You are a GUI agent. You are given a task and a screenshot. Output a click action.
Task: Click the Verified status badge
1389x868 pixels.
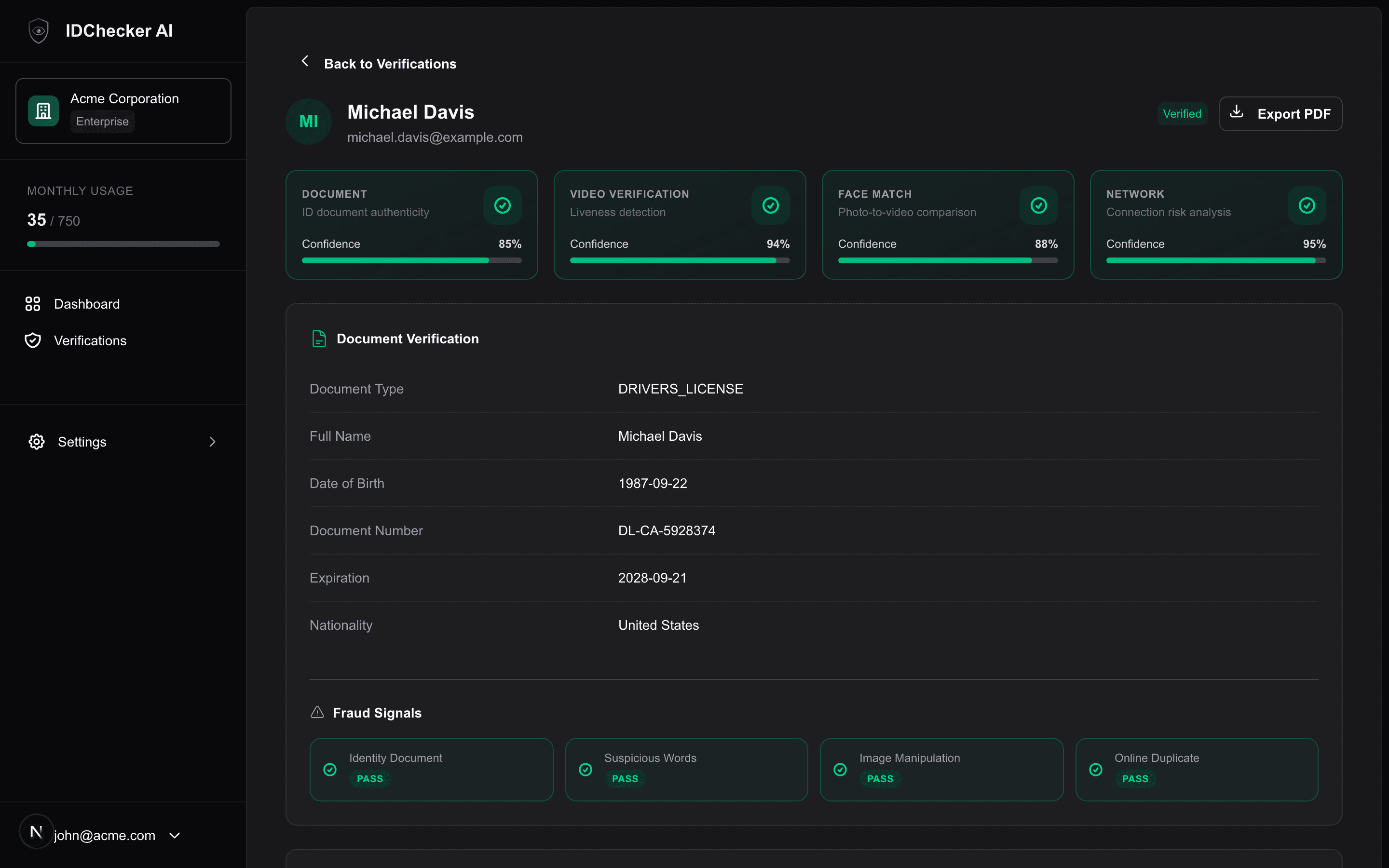tap(1182, 114)
